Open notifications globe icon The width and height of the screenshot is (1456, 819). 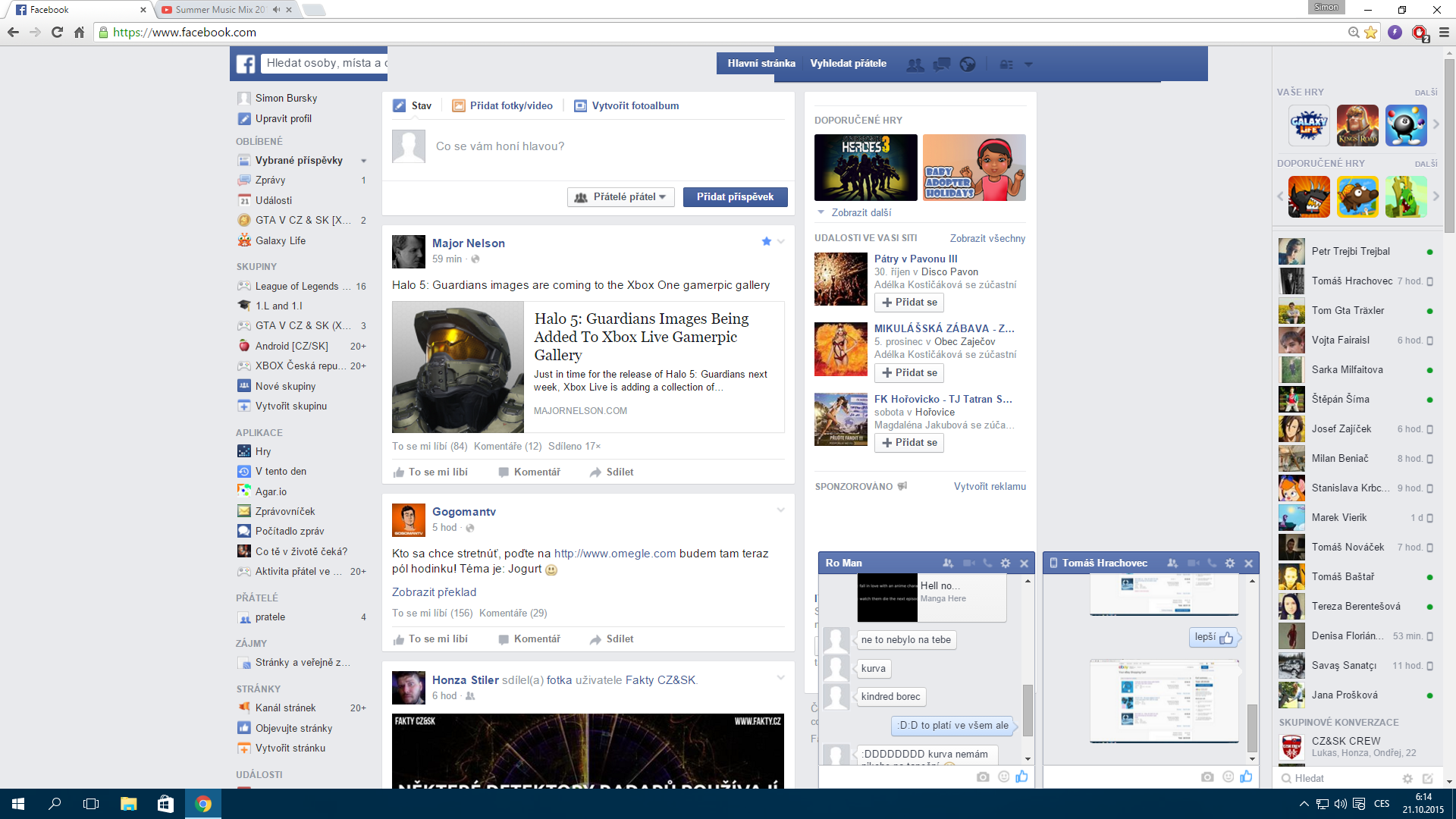967,64
